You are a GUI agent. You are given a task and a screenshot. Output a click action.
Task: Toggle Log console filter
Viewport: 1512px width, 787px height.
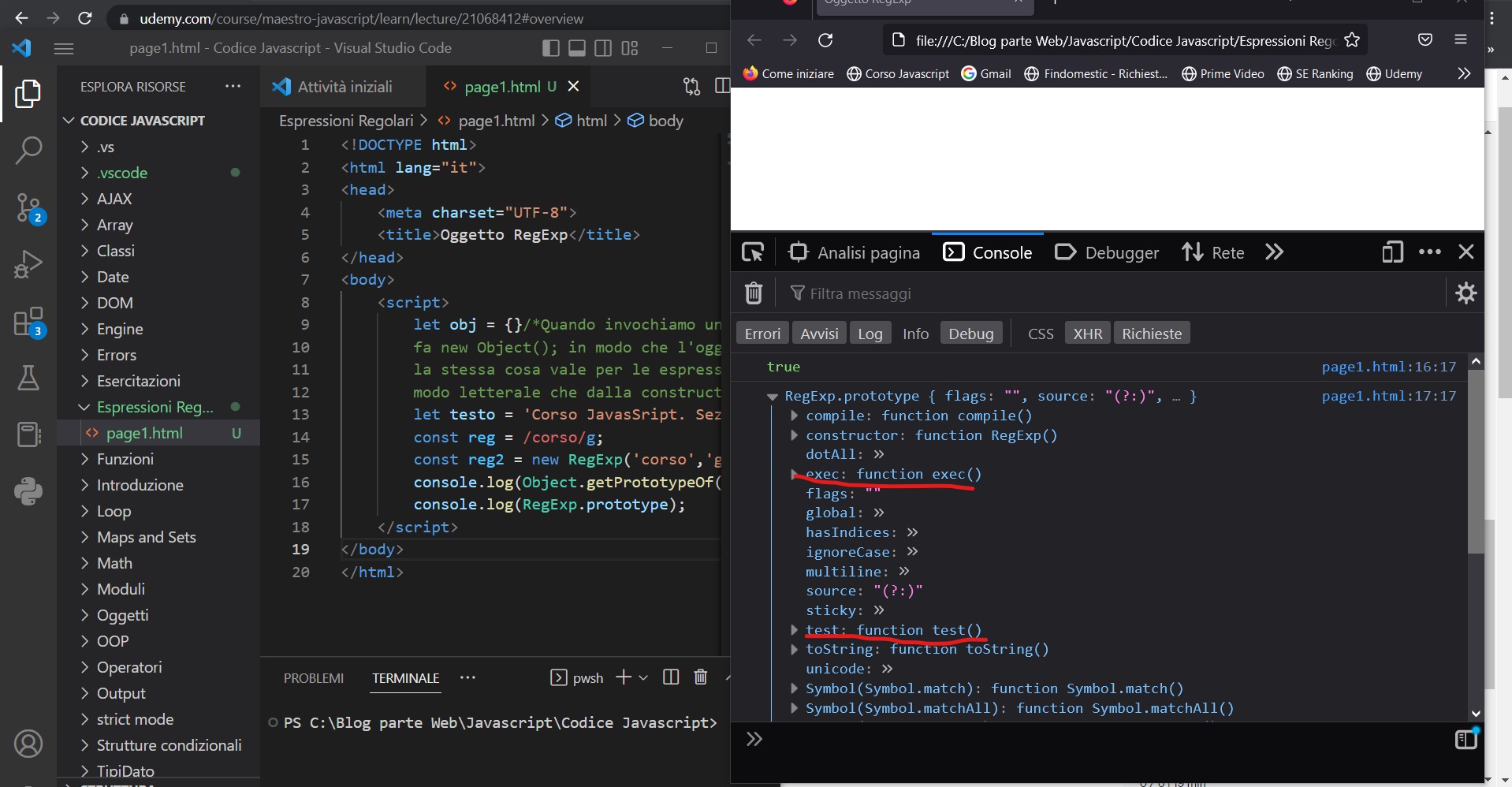(x=870, y=334)
